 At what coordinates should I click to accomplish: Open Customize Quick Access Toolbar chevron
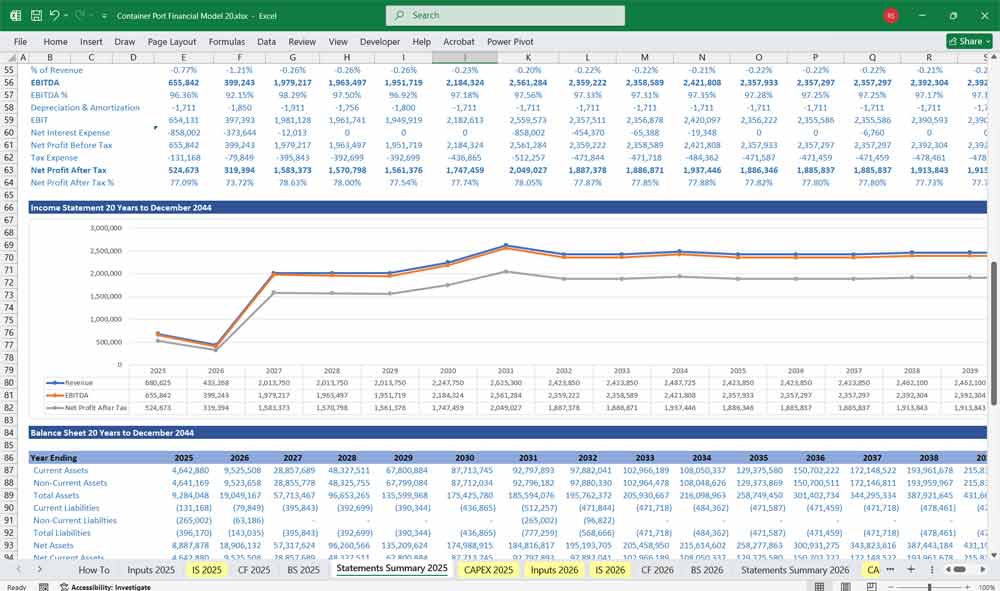[x=104, y=15]
